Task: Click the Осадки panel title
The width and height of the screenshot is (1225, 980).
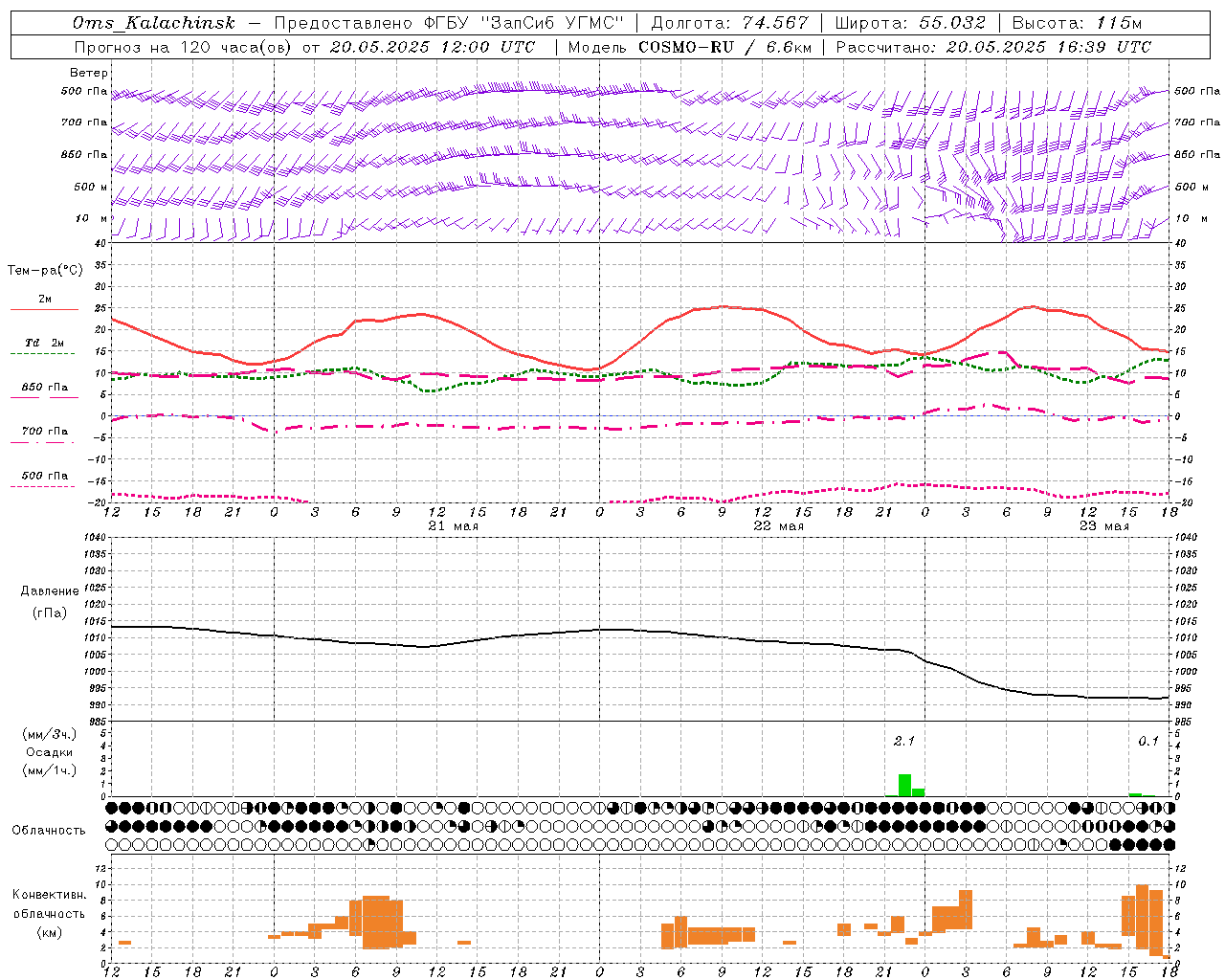Action: [x=50, y=752]
